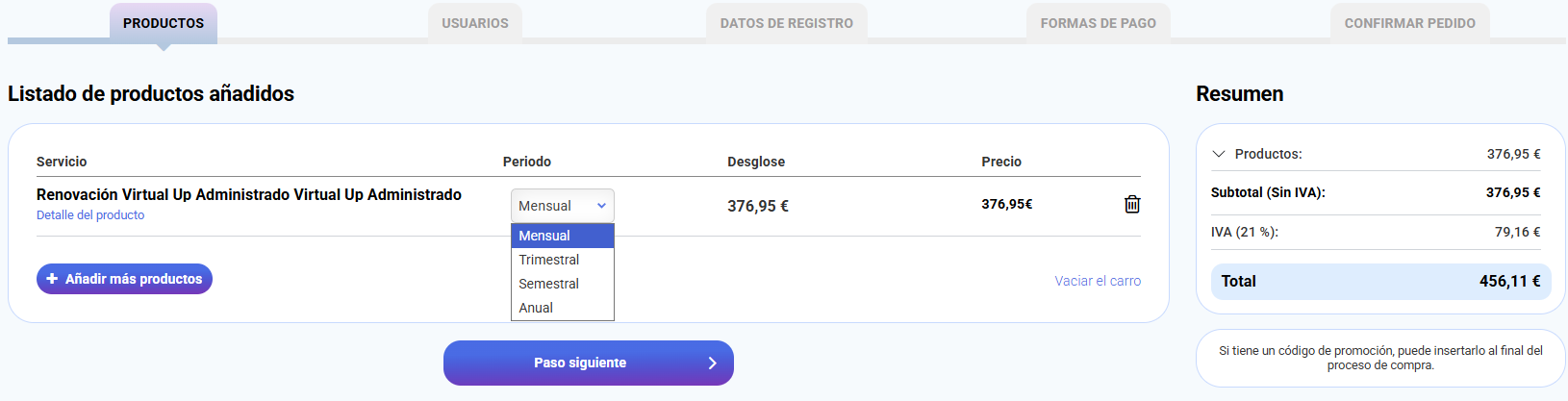Switch to the Productos tab
This screenshot has width=1568, height=401.
coord(164,23)
